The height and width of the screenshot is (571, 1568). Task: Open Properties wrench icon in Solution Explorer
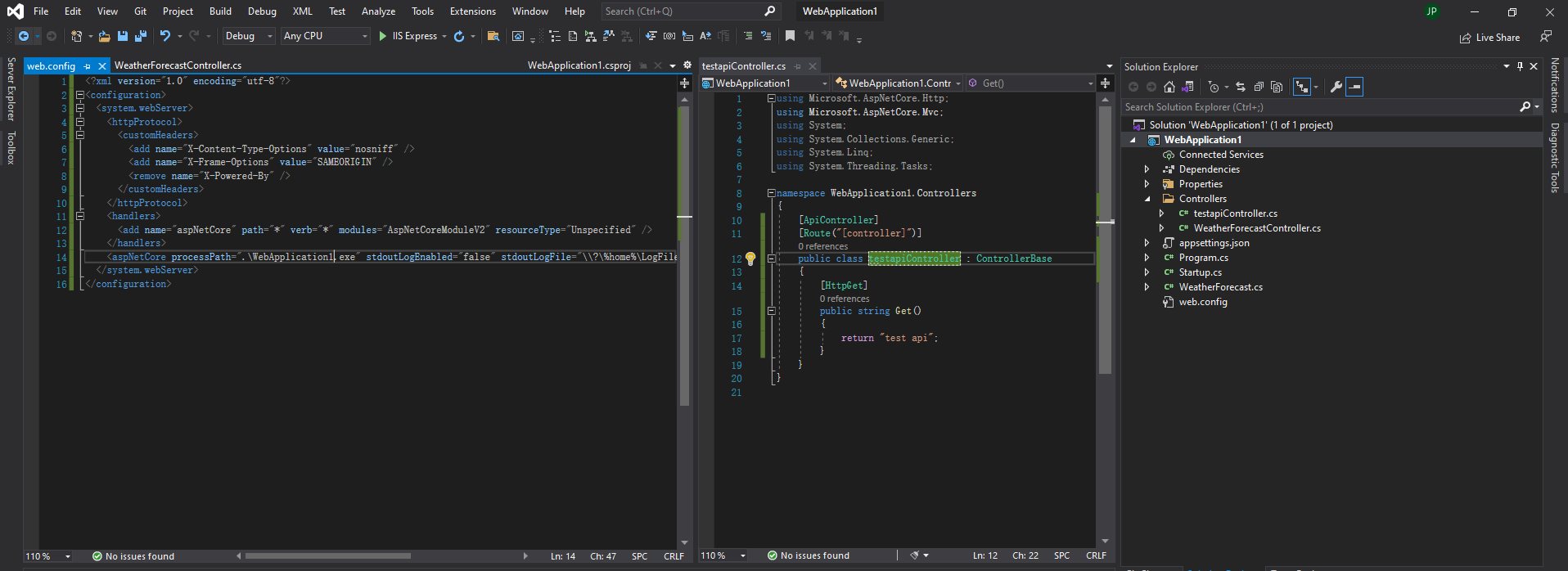pos(1336,87)
